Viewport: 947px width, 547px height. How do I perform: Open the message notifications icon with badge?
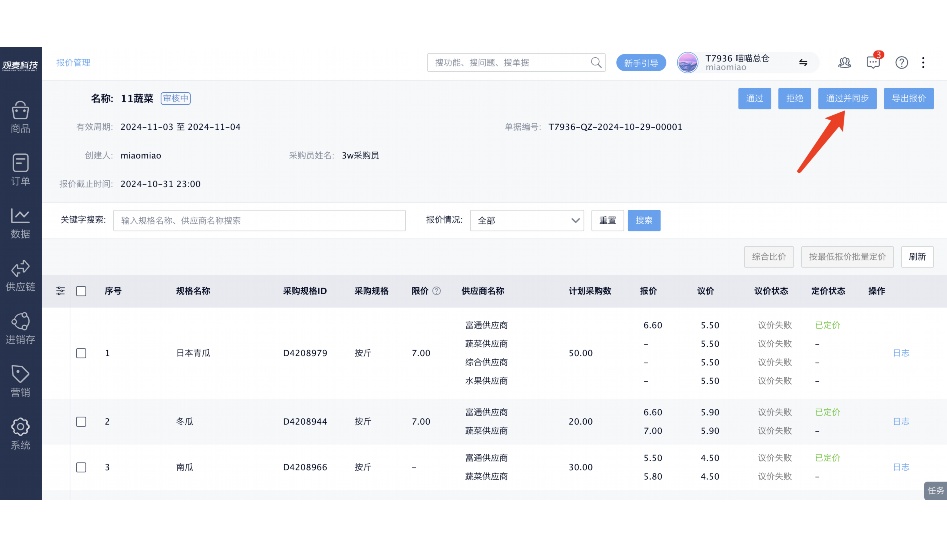pos(873,62)
